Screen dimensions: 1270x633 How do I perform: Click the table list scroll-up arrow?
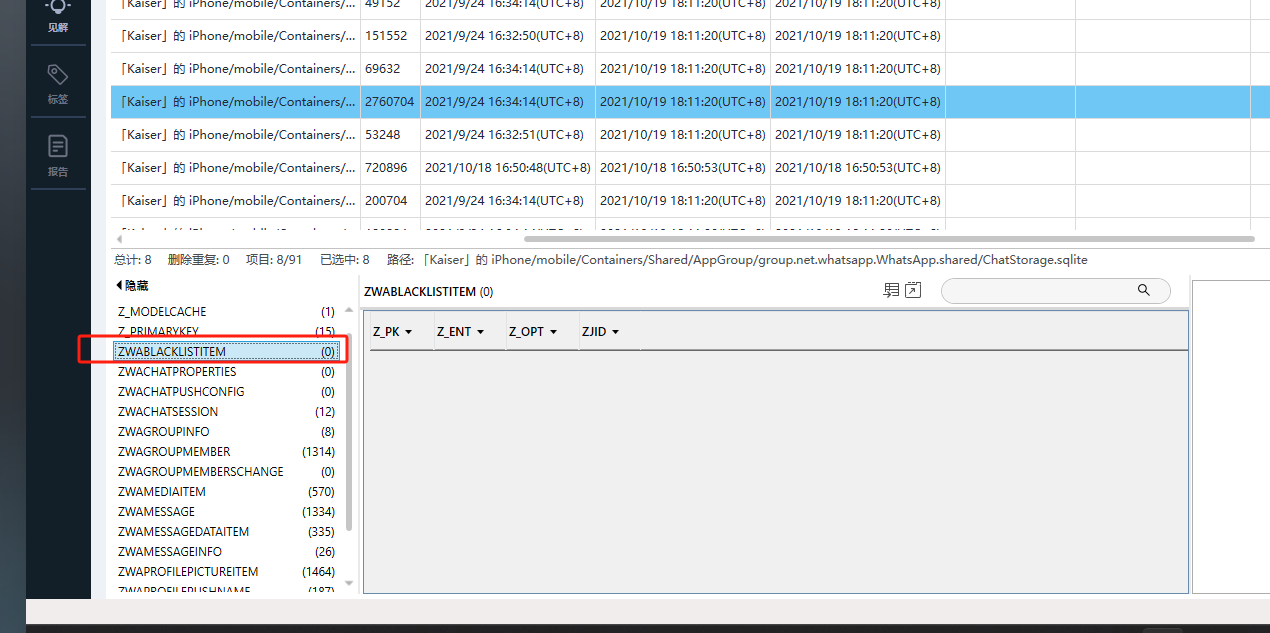click(349, 310)
